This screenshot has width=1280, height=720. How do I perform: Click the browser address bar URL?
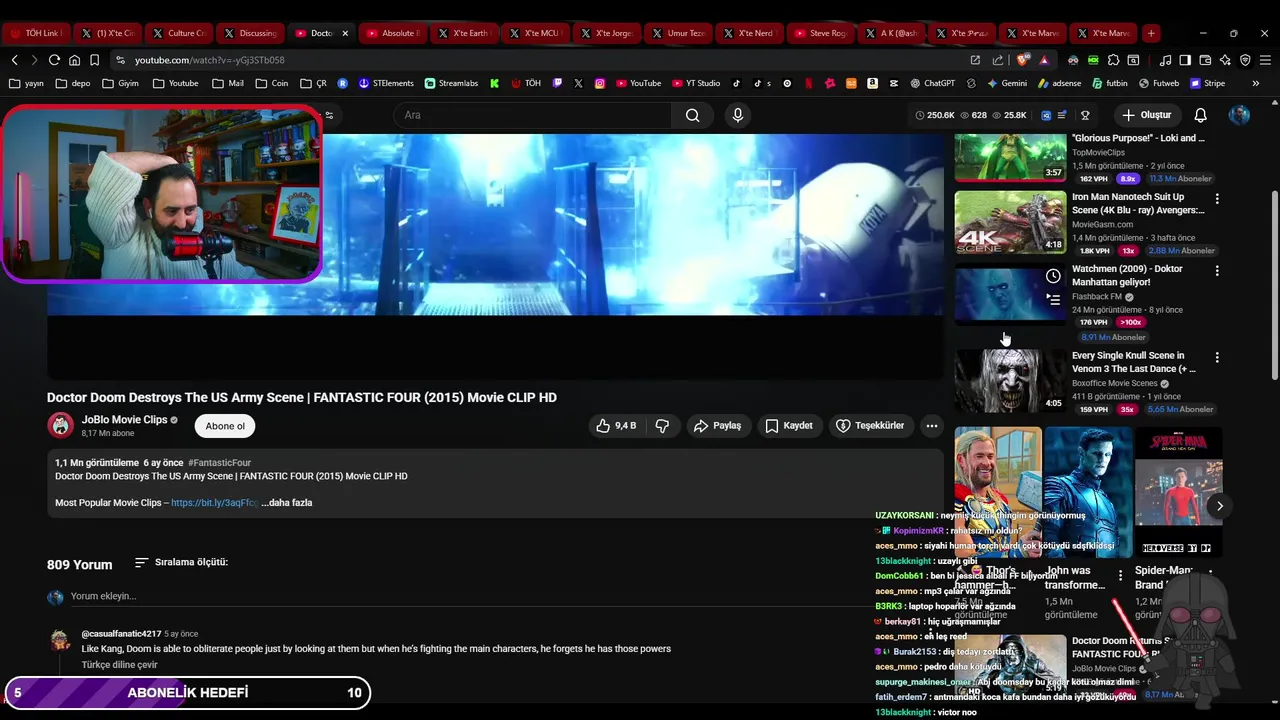[x=210, y=60]
